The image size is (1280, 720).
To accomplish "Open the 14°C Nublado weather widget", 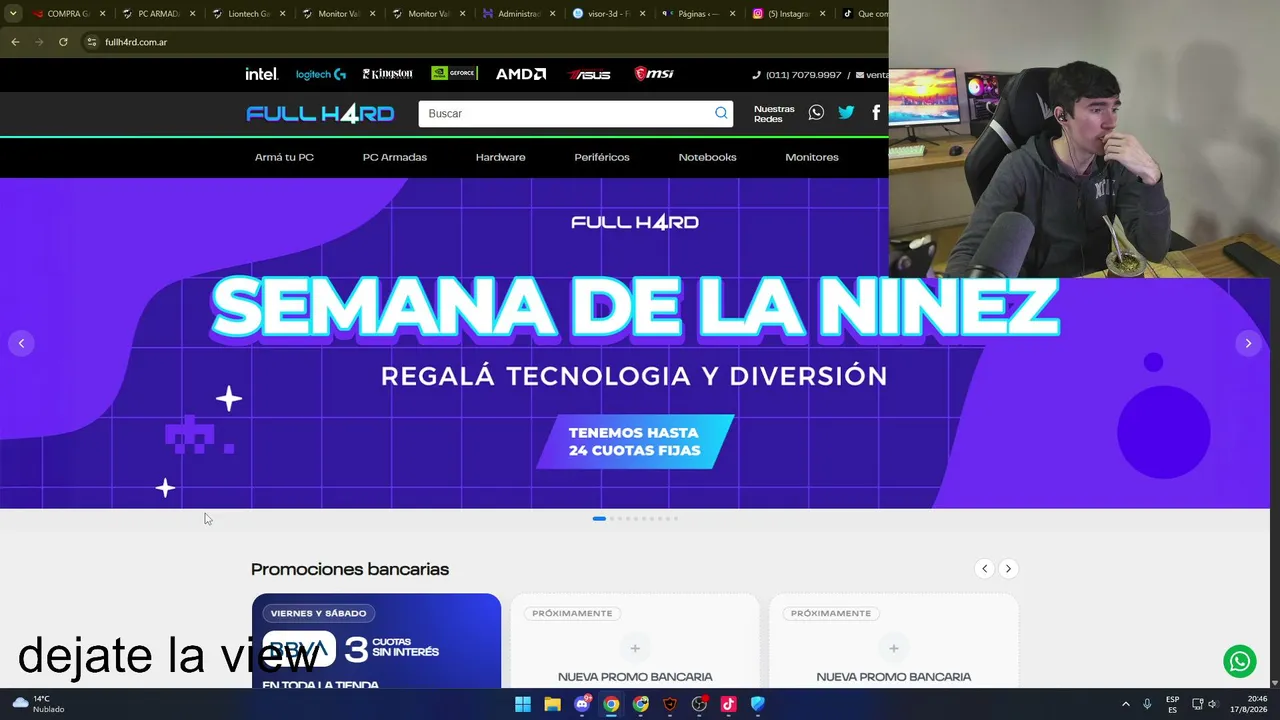I will pos(39,704).
